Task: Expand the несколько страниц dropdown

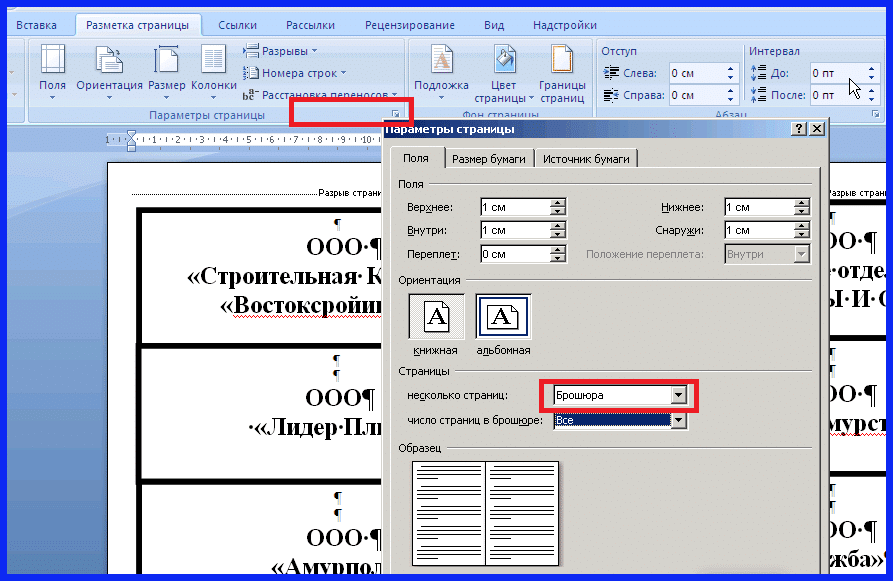Action: click(x=679, y=395)
